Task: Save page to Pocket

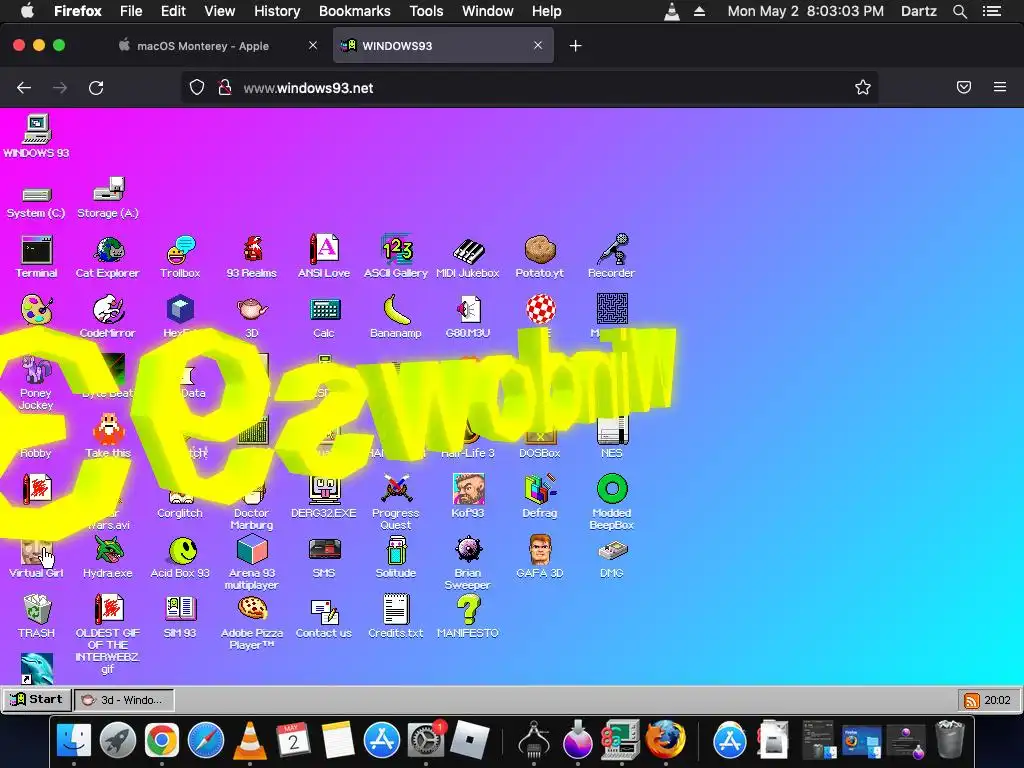Action: (x=964, y=87)
